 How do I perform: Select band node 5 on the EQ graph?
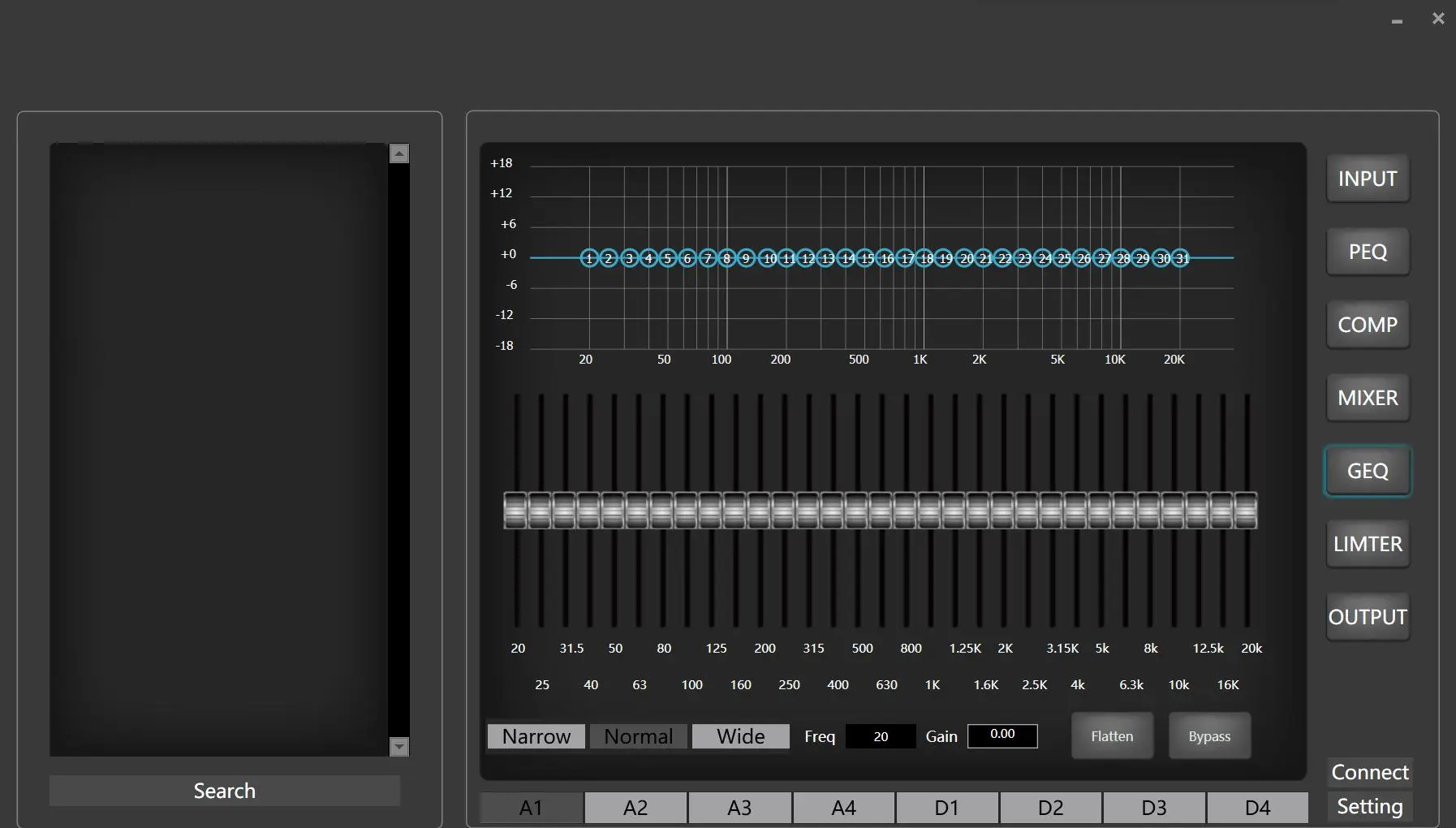[668, 258]
